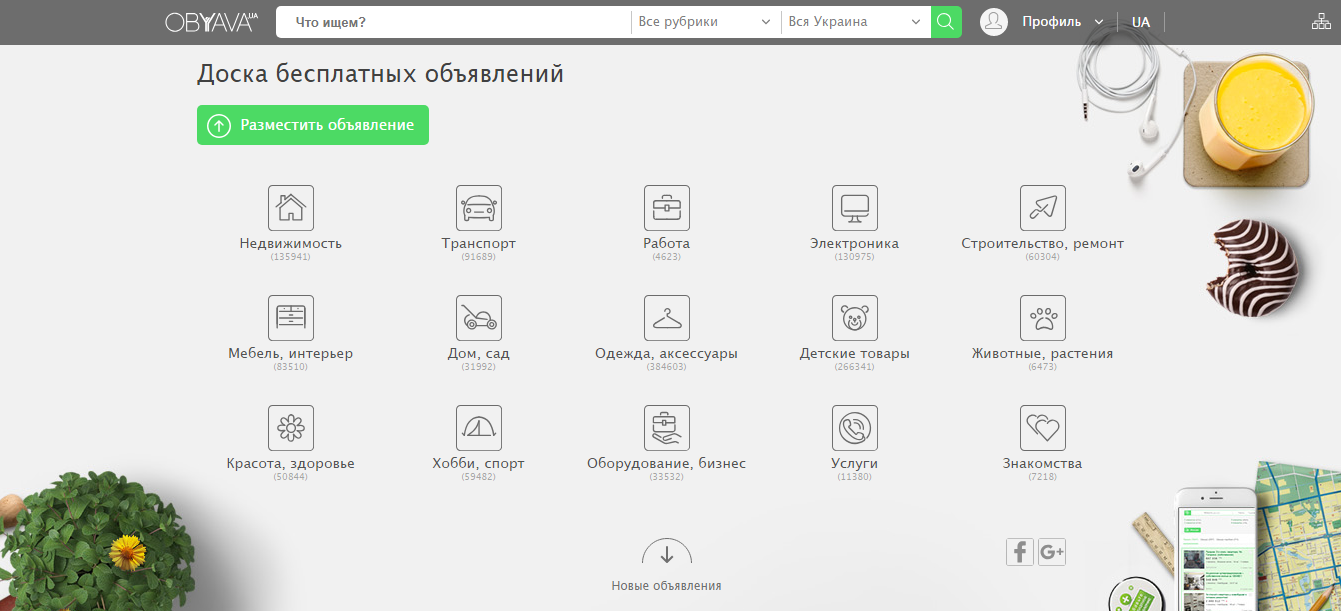Open the Одежда, аксессуары category link
This screenshot has height=611, width=1341.
tap(666, 353)
